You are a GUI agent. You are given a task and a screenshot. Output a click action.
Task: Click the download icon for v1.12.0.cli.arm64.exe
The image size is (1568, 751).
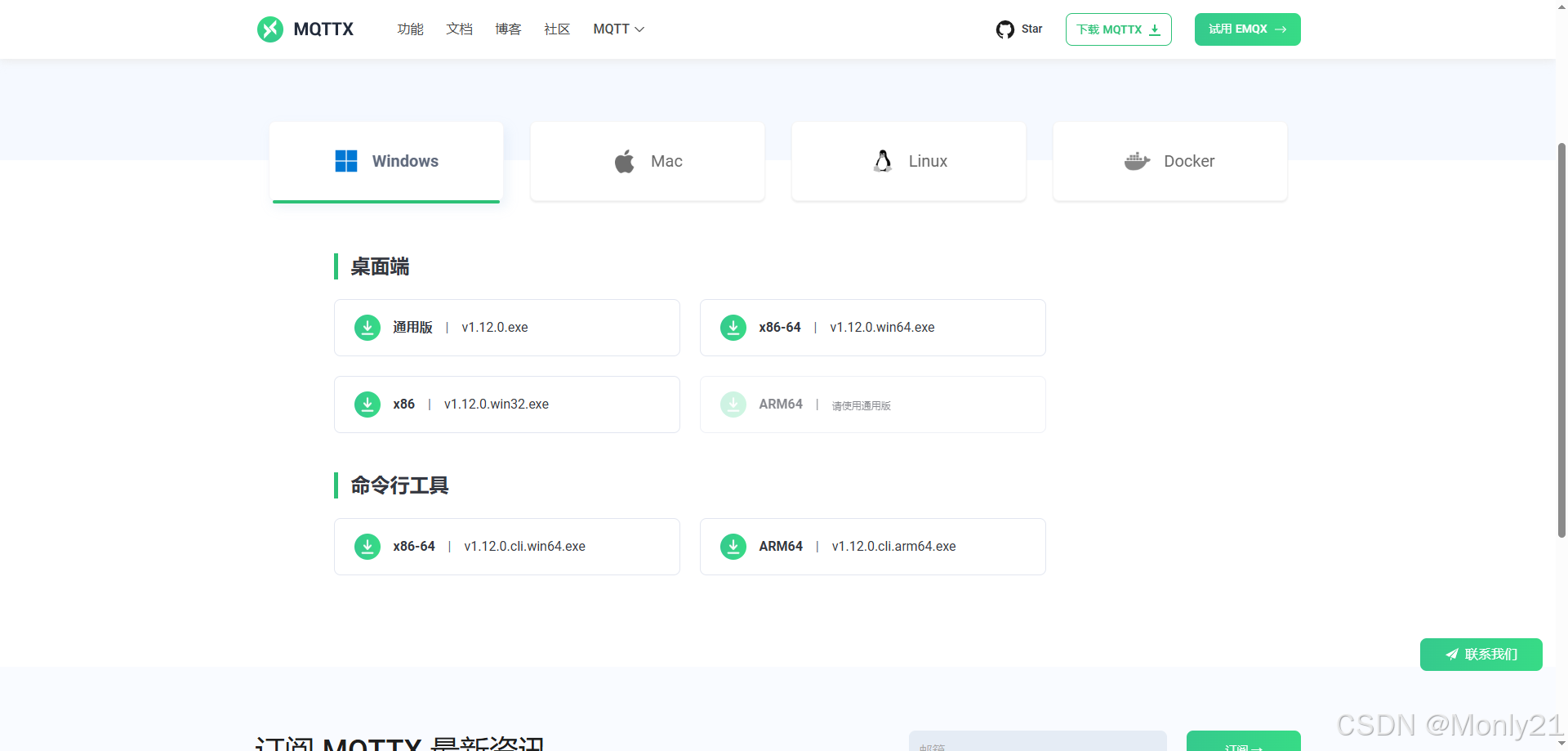(x=733, y=546)
